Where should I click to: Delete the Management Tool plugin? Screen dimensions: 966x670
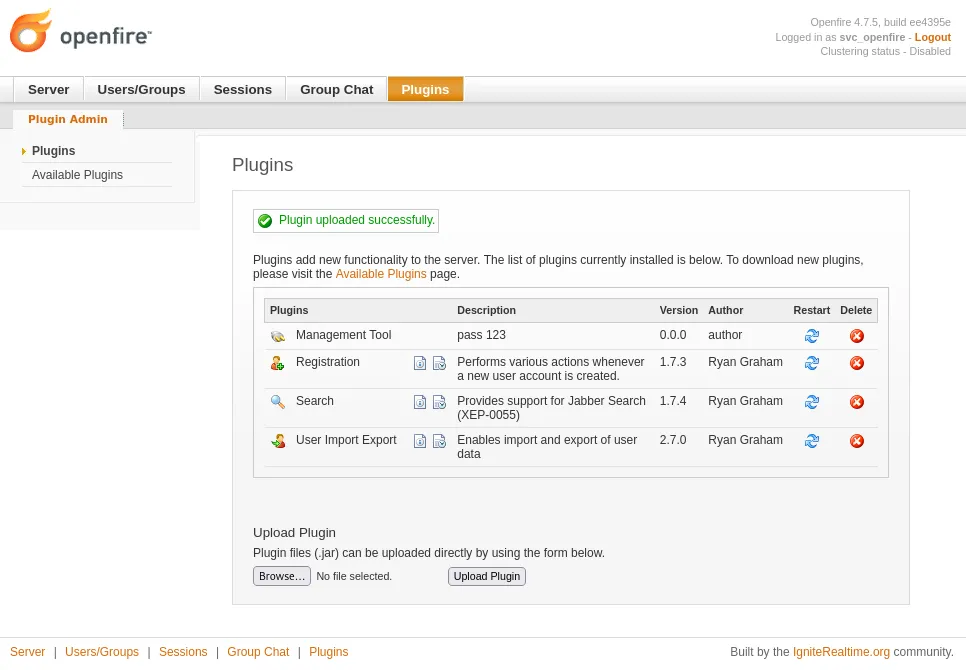(856, 336)
